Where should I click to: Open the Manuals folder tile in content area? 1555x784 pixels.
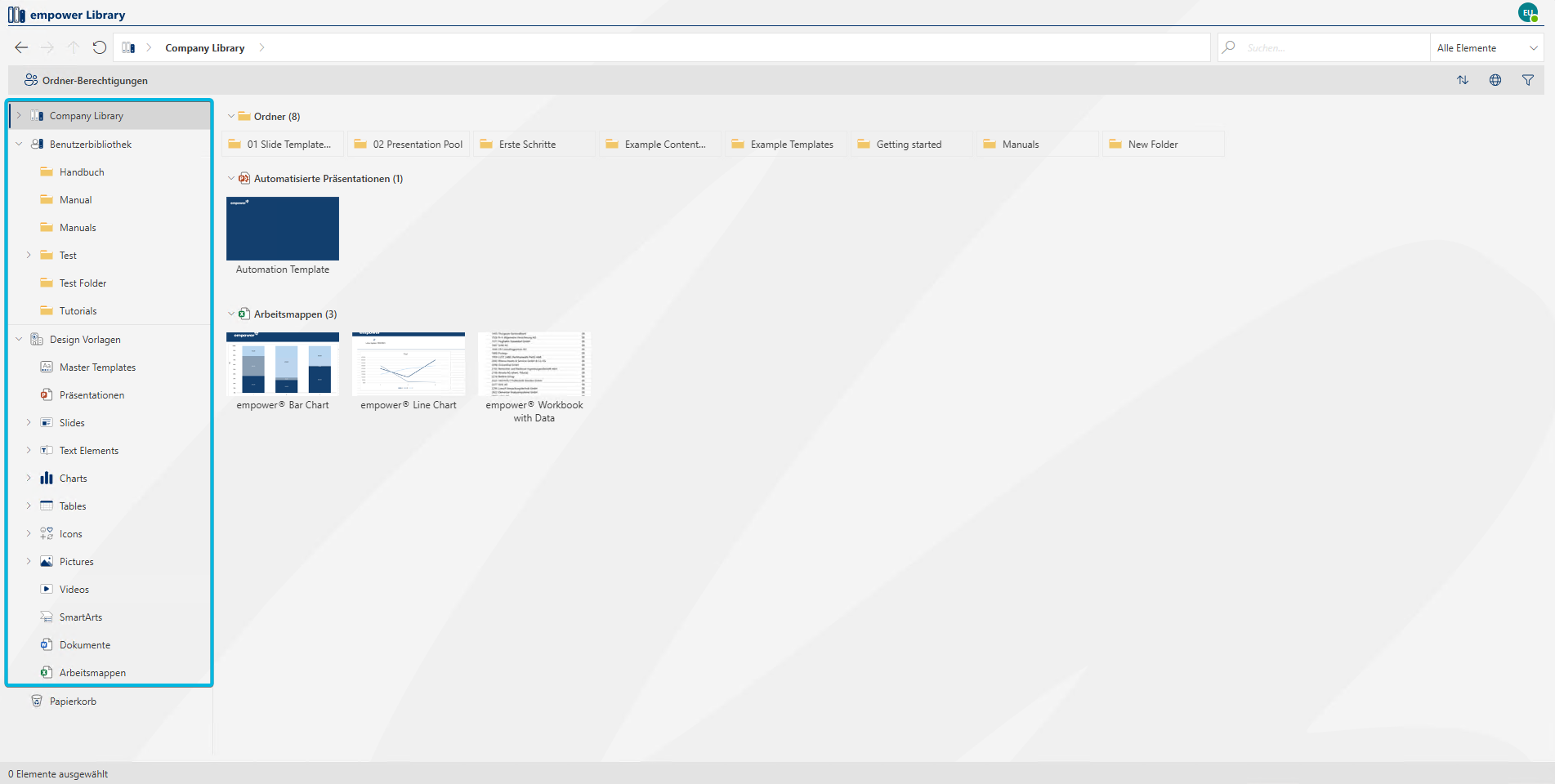[x=1038, y=144]
